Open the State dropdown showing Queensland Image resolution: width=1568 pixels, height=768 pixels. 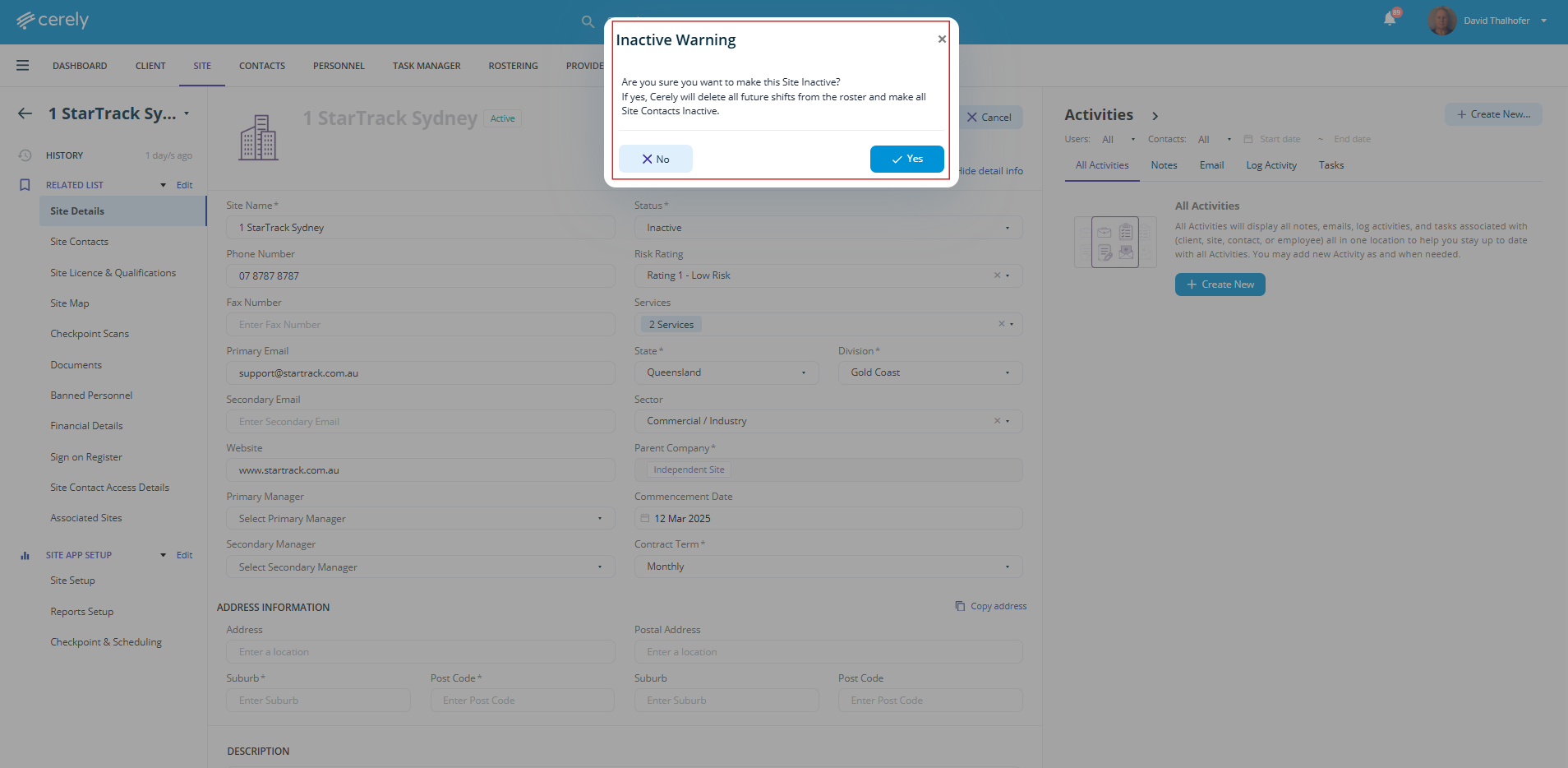[x=726, y=372]
